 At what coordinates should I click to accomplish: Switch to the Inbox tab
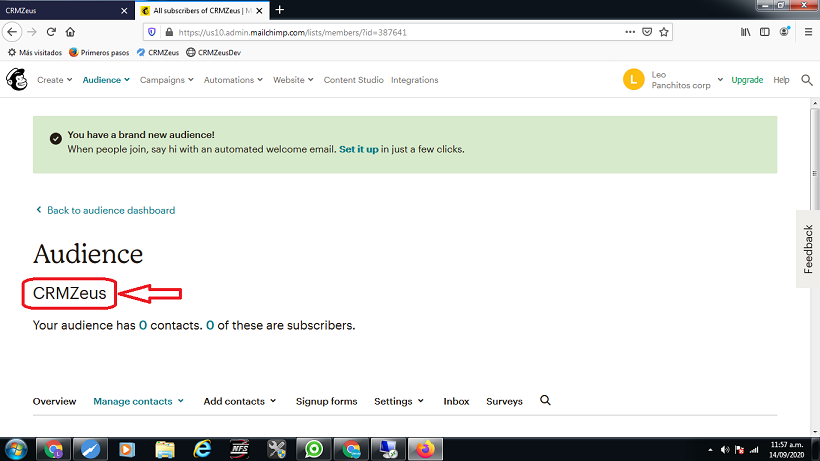pyautogui.click(x=456, y=401)
